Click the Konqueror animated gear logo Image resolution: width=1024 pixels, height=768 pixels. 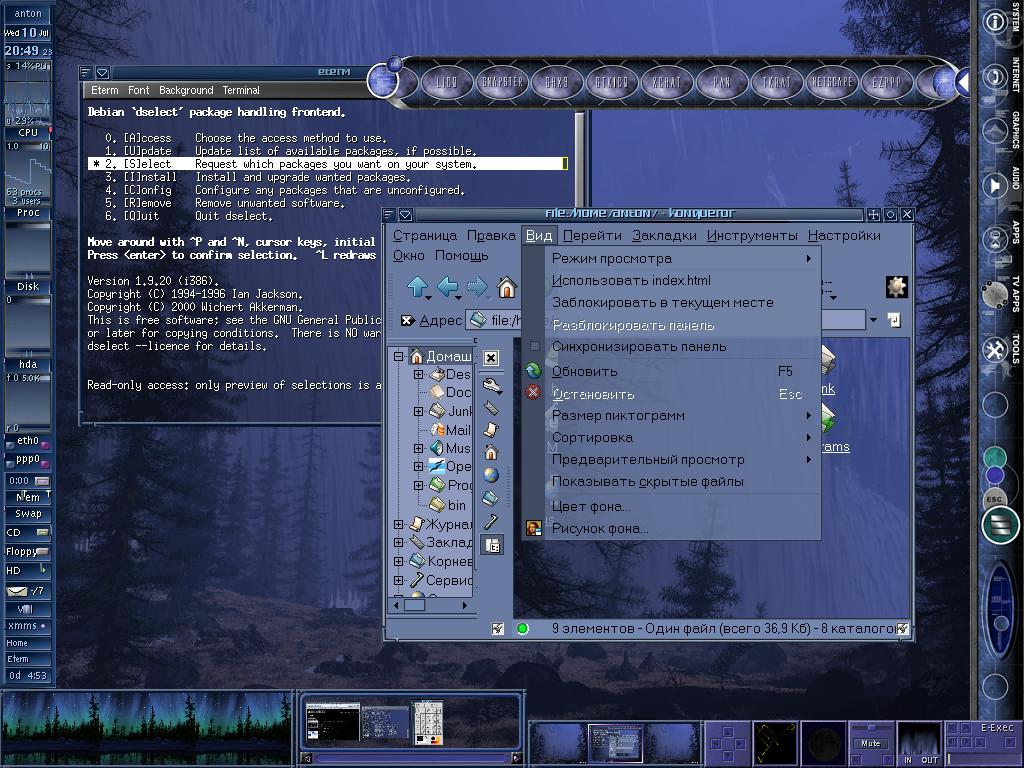[x=896, y=287]
